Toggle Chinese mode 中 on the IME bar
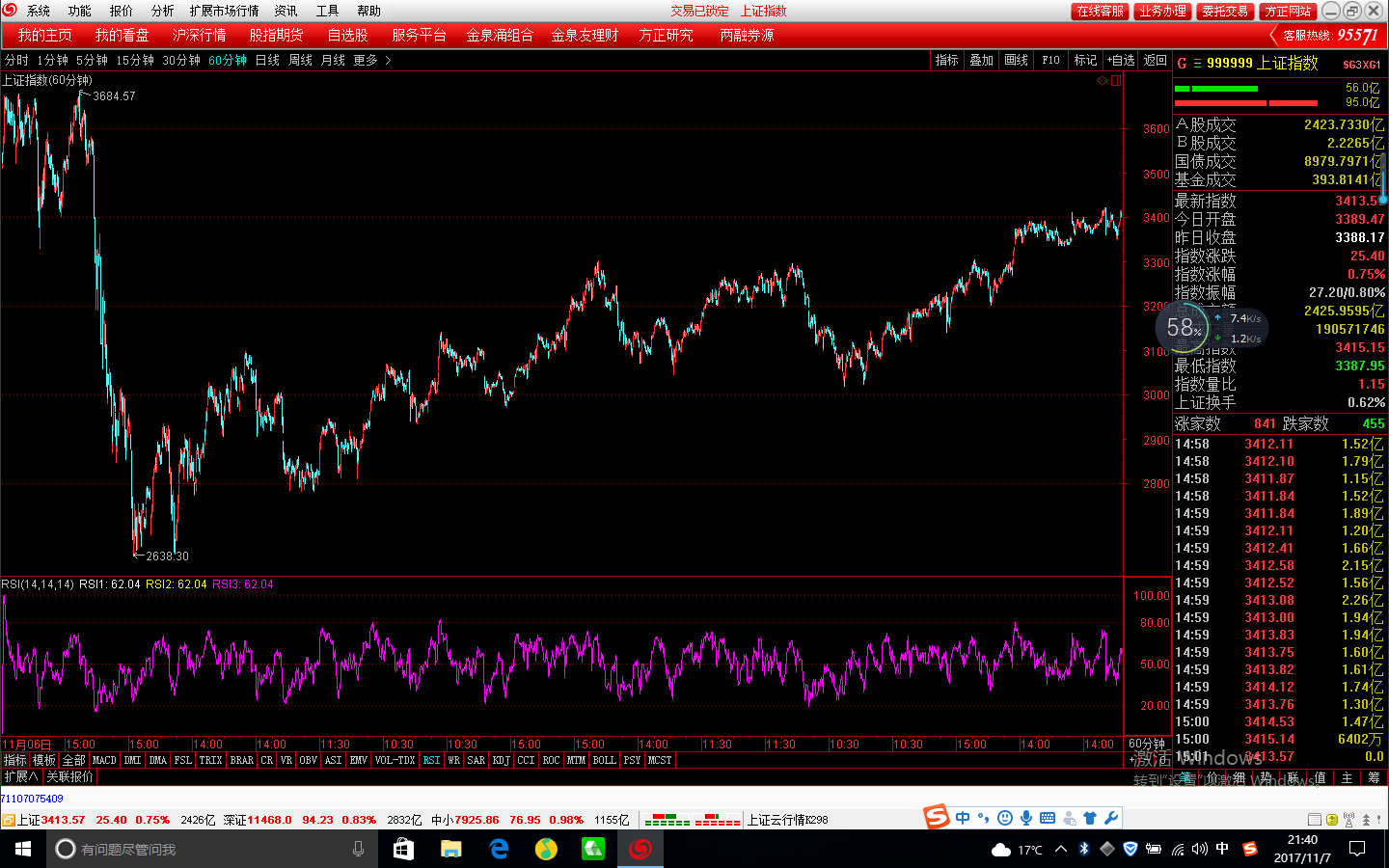 pyautogui.click(x=963, y=818)
